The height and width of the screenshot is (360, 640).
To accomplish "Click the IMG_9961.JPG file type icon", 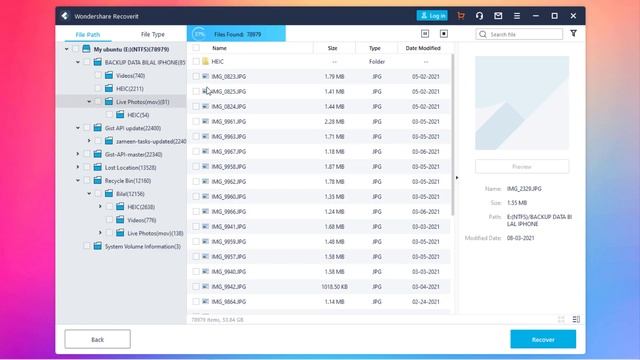I will click(x=205, y=121).
